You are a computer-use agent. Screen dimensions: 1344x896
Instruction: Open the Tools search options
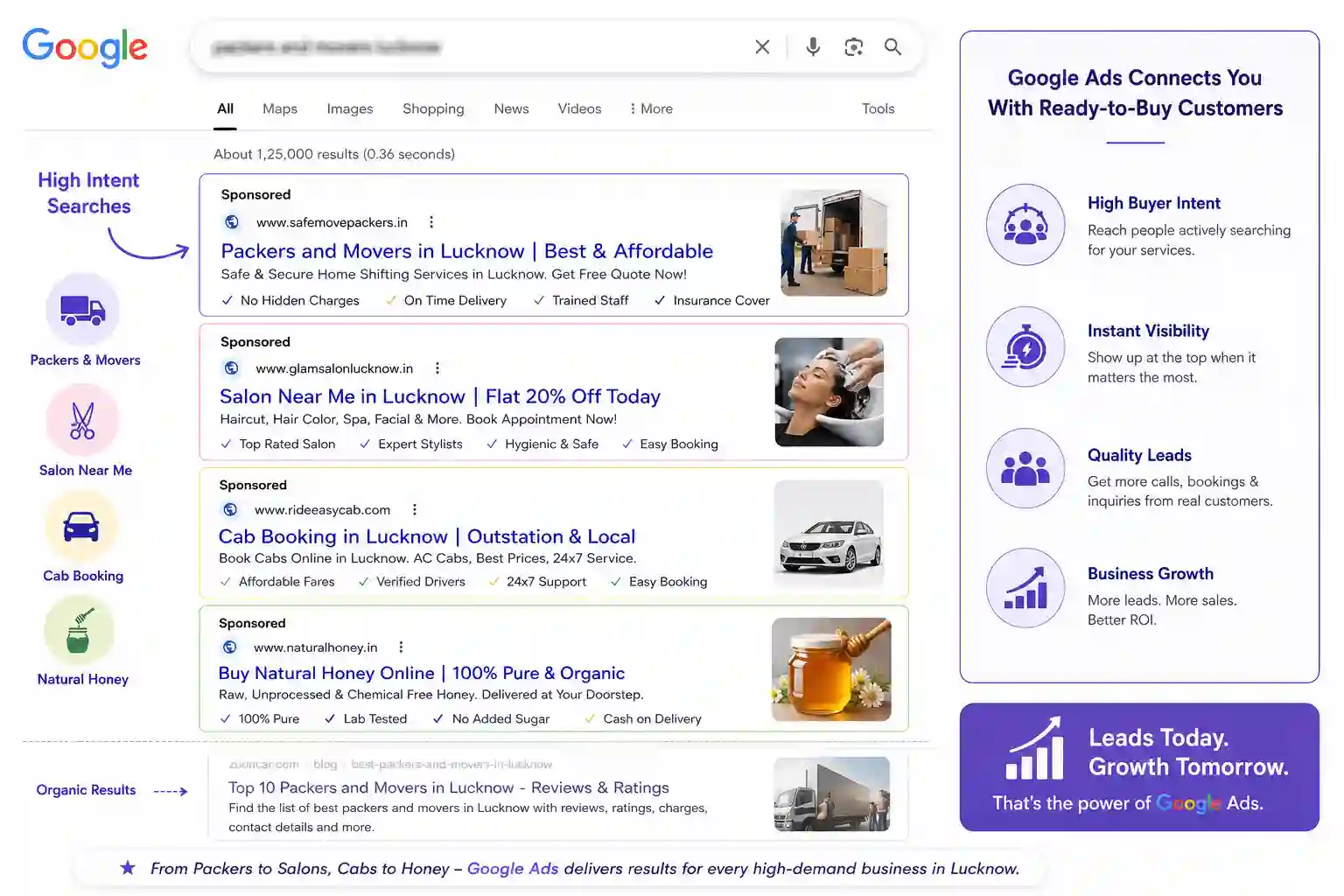(878, 108)
